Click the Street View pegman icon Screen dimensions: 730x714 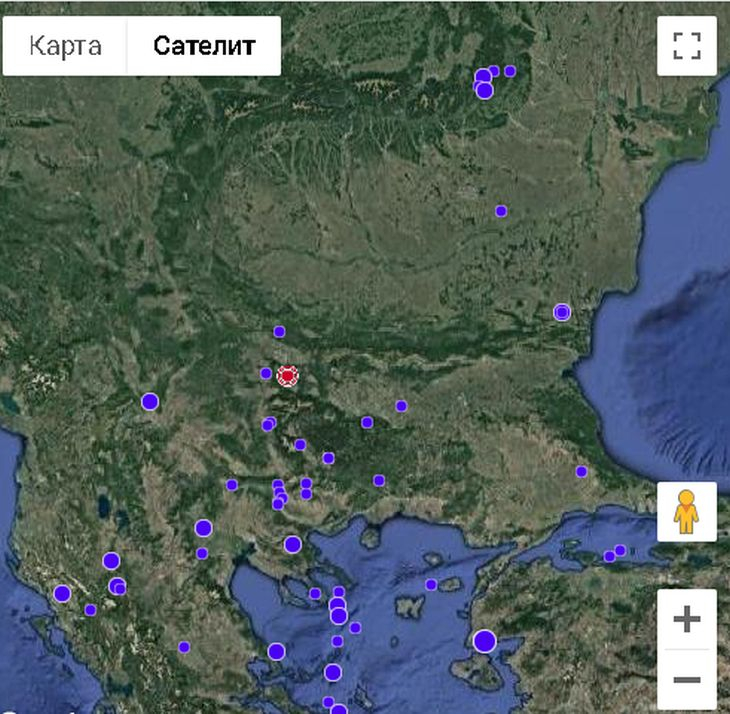[687, 512]
